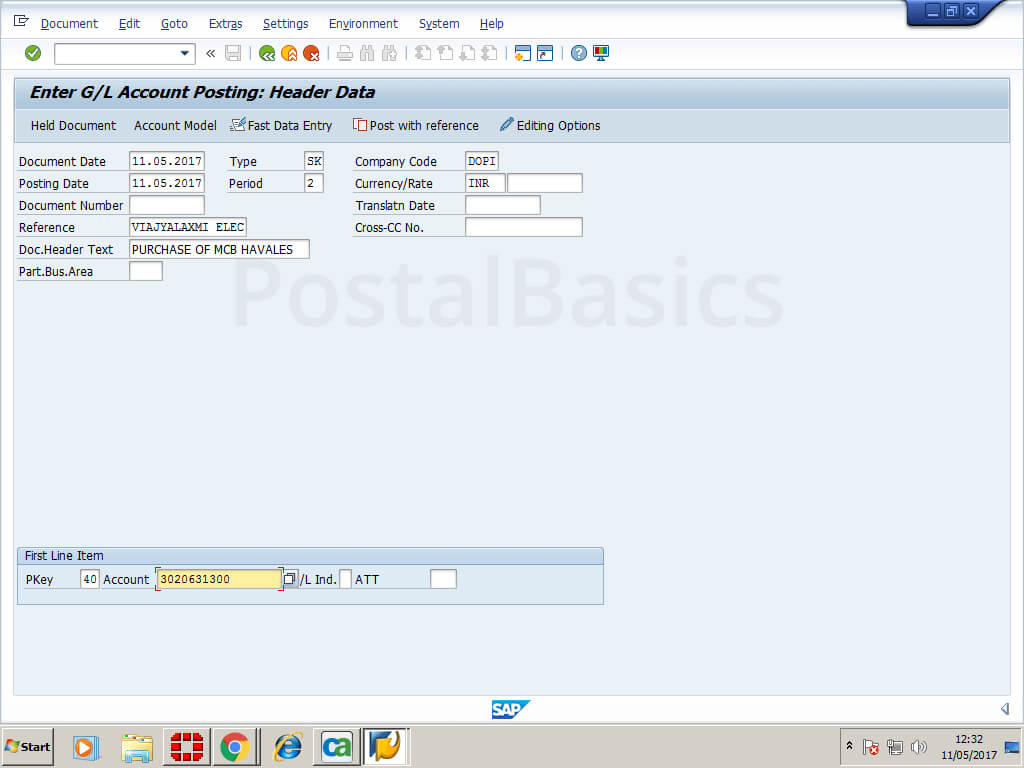Image resolution: width=1024 pixels, height=768 pixels.
Task: Click the green Back arrow icon
Action: (x=267, y=53)
